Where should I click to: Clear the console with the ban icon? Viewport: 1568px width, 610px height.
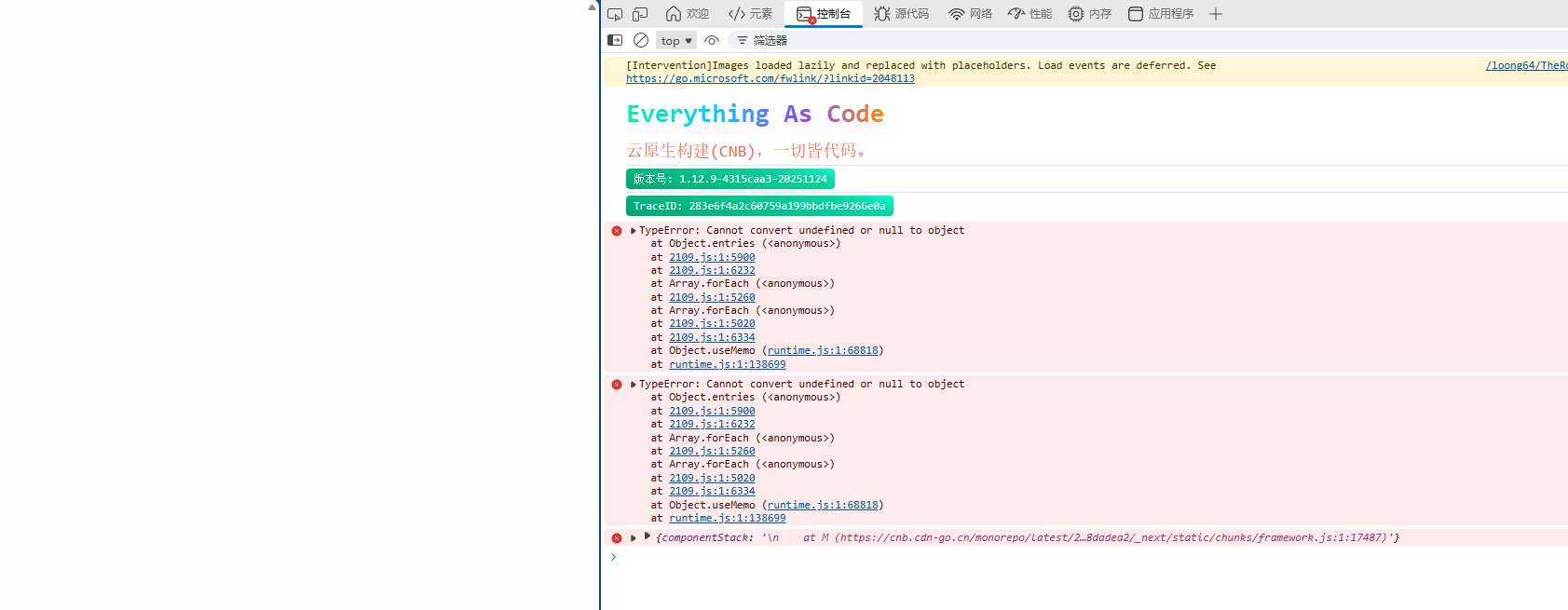(x=641, y=40)
